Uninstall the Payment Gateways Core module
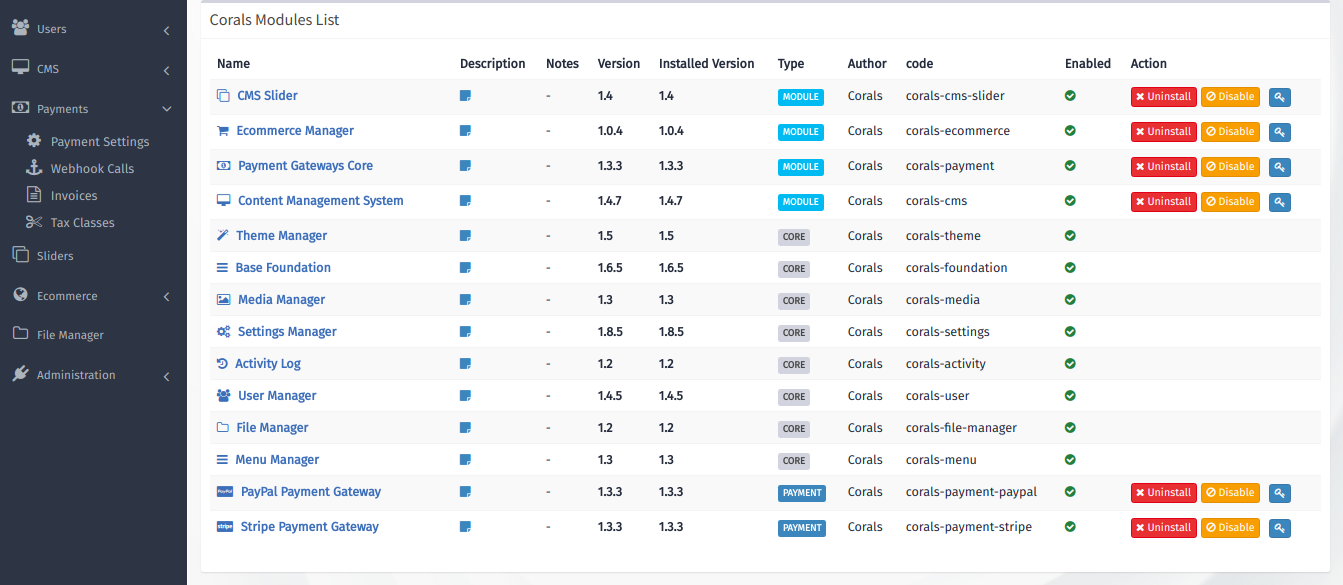This screenshot has height=585, width=1343. pyautogui.click(x=1163, y=167)
